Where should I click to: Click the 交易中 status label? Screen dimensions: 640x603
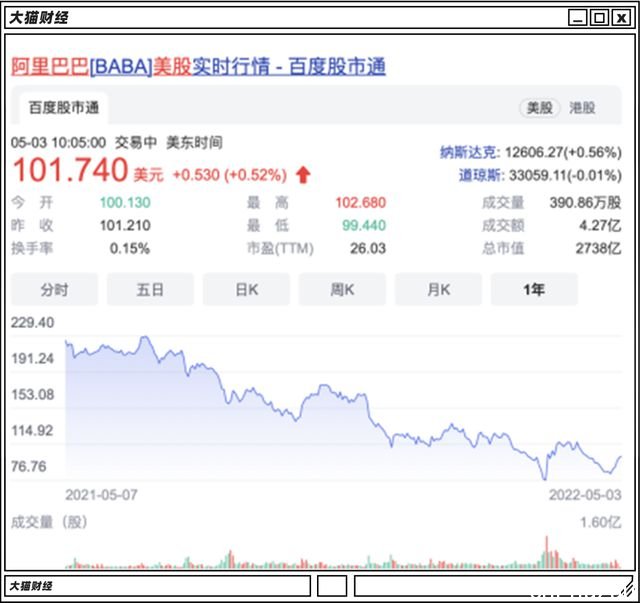136,142
